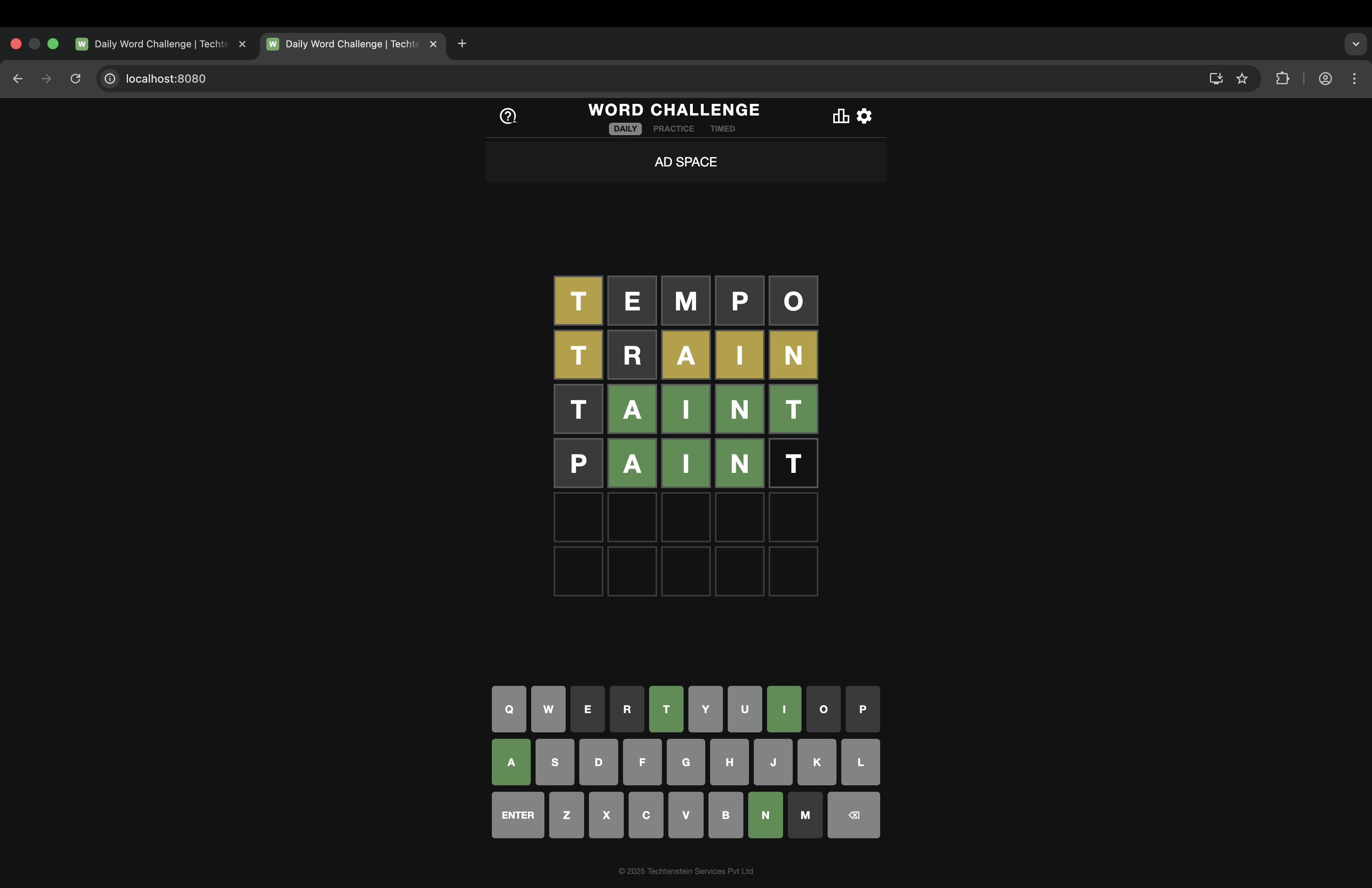Open the statistics bar chart icon

coord(840,116)
